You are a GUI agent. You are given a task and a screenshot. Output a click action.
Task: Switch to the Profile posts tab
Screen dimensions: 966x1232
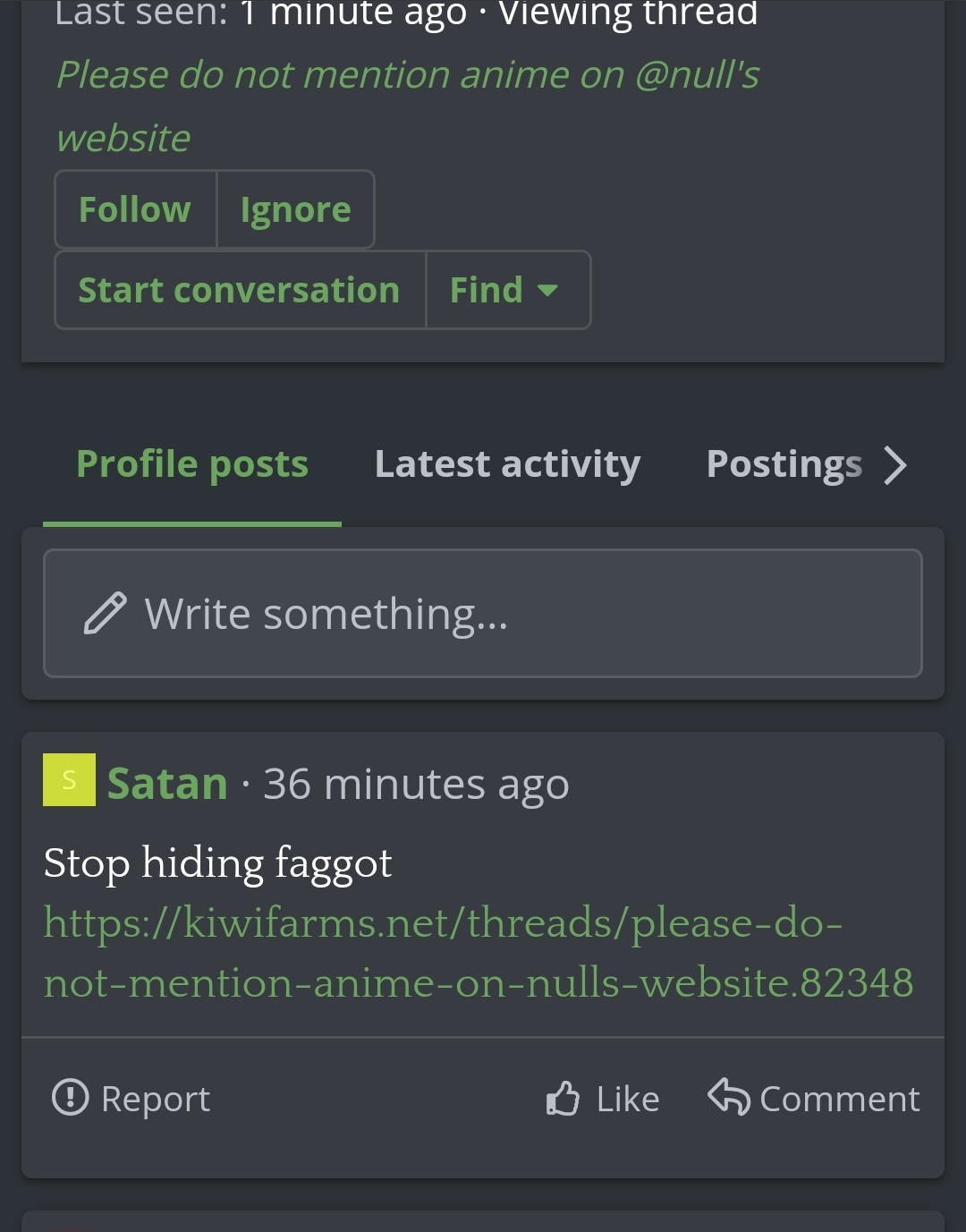coord(192,463)
